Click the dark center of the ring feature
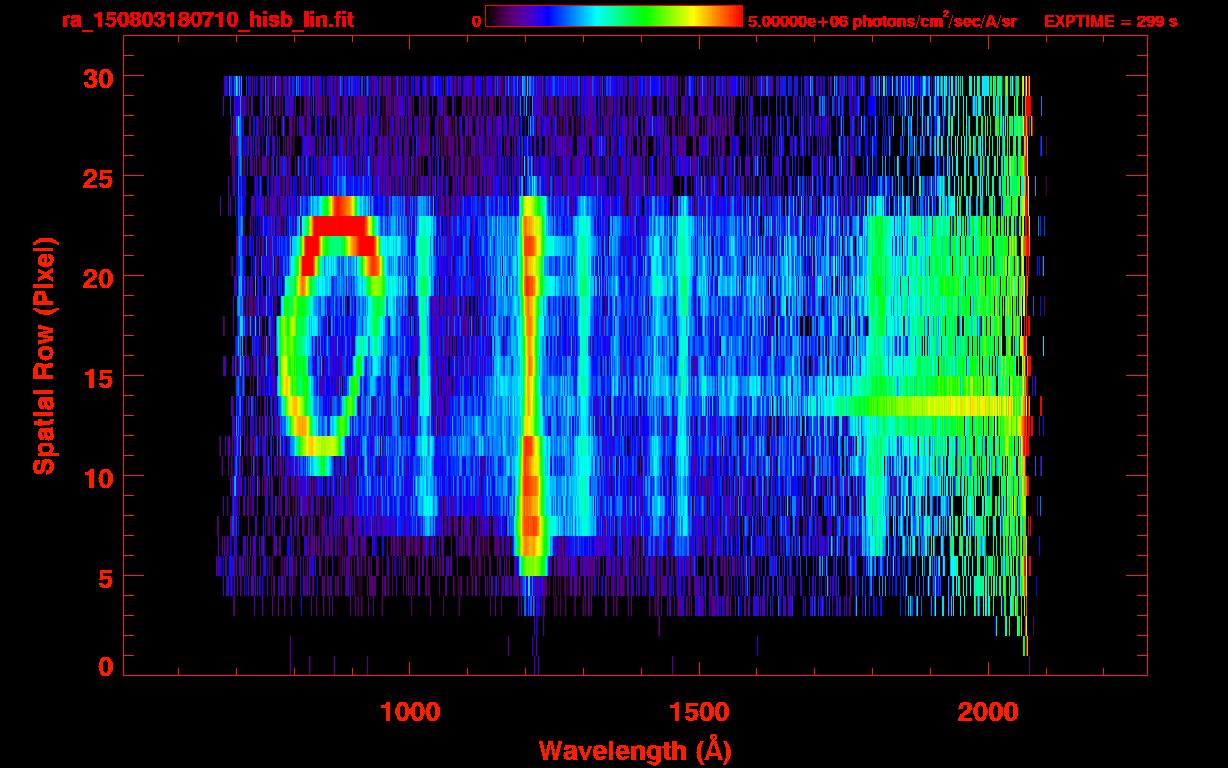This screenshot has height=768, width=1228. (x=330, y=345)
